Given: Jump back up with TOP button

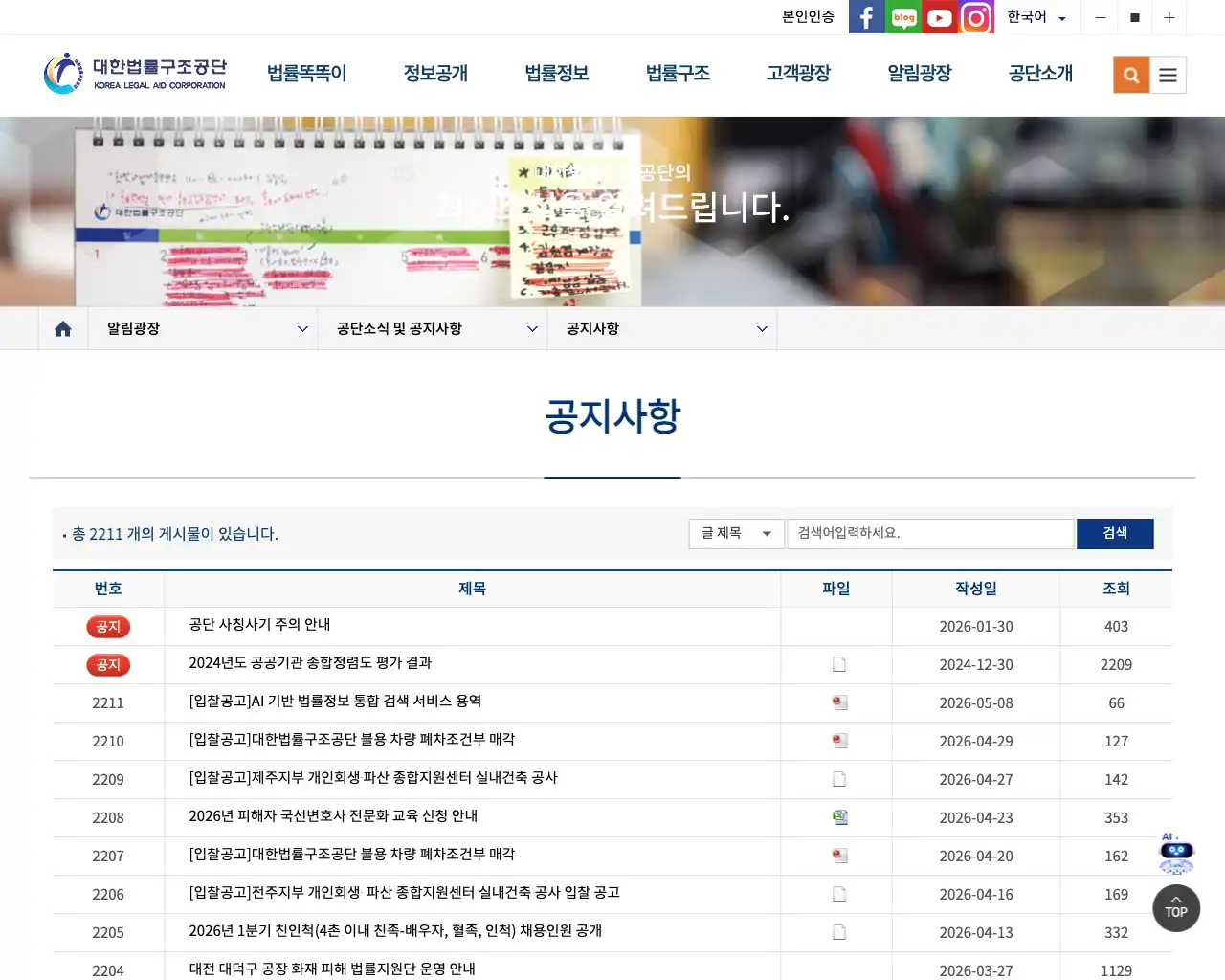Looking at the screenshot, I should (1176, 908).
